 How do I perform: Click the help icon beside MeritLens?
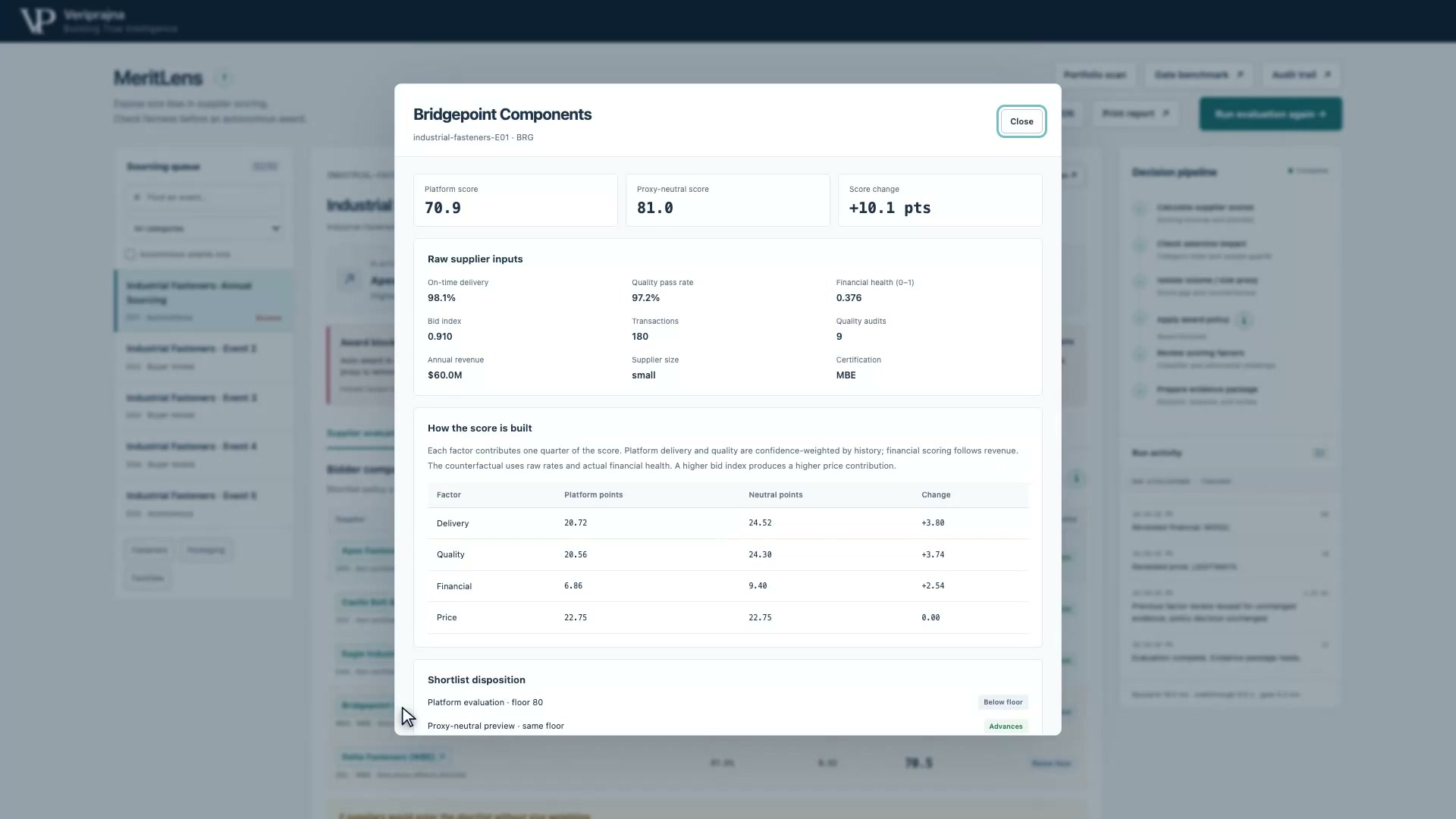[x=224, y=78]
